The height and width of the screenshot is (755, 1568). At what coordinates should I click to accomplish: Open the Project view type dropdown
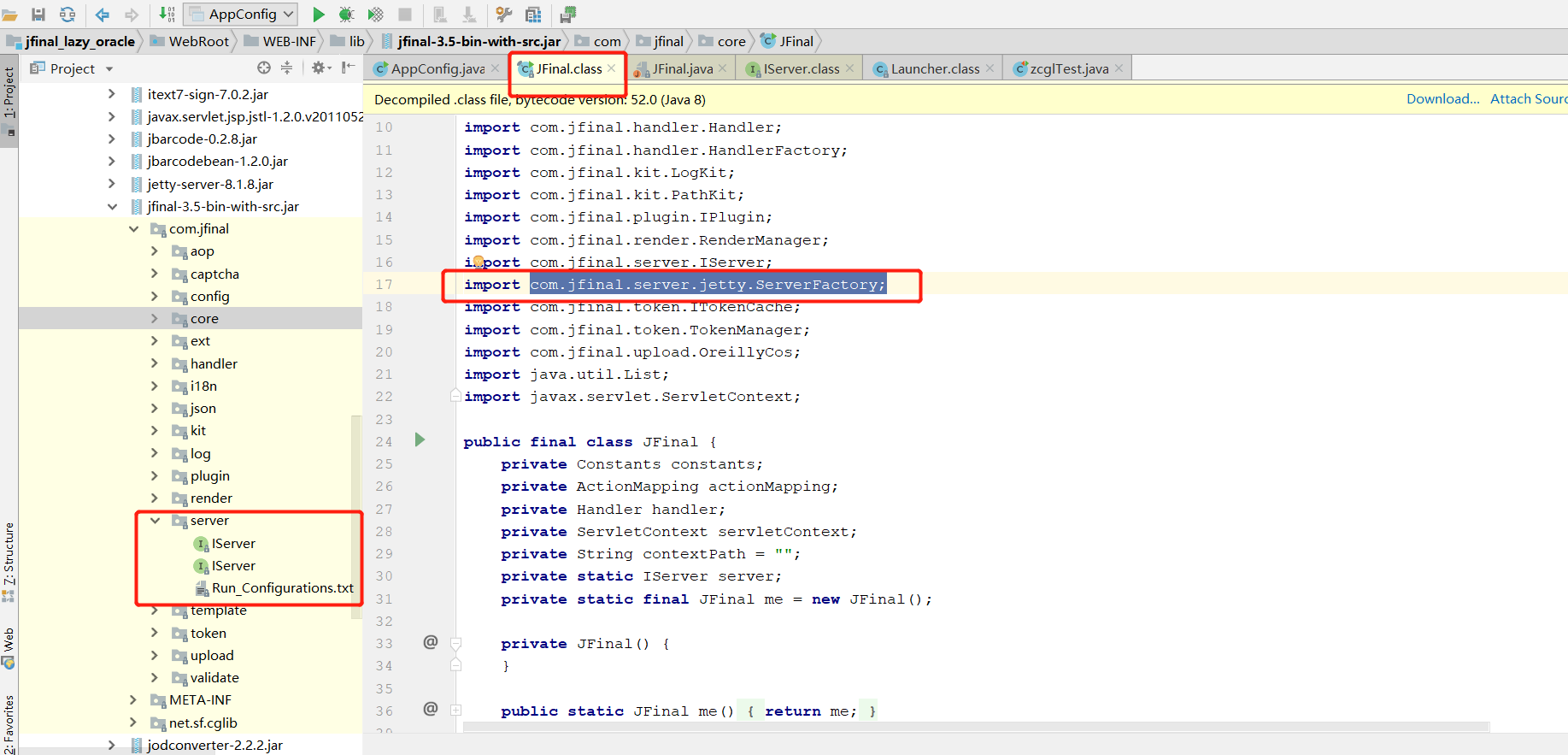(109, 68)
